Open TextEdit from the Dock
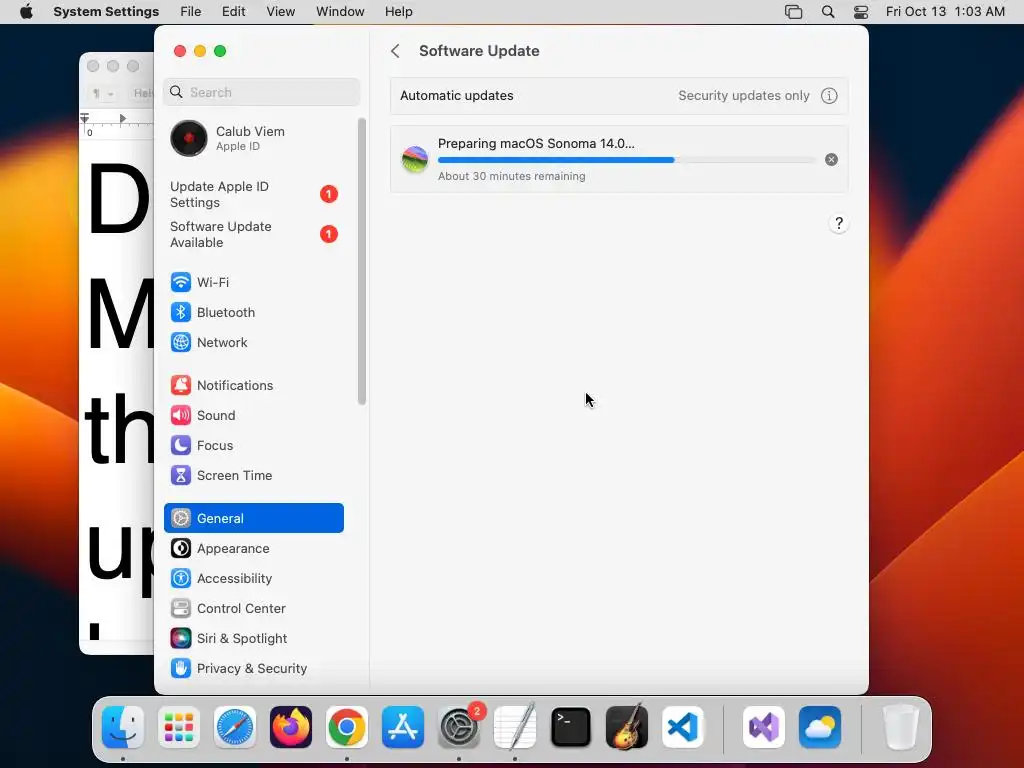 click(x=515, y=727)
